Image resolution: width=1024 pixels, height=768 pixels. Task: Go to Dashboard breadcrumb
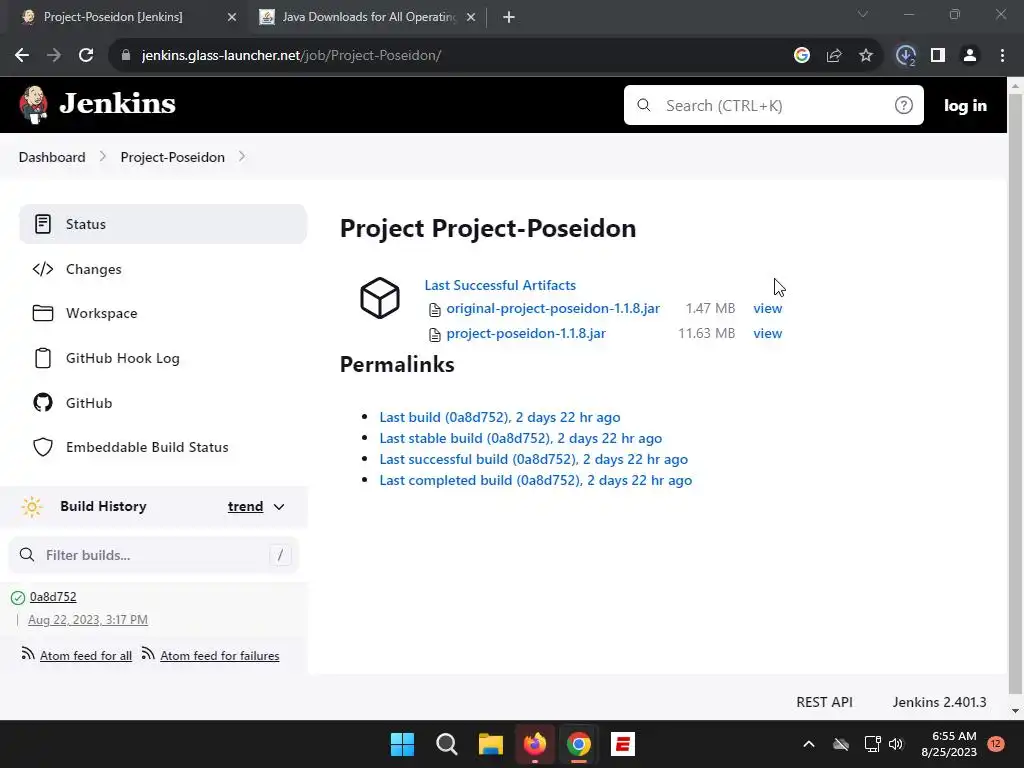(52, 157)
